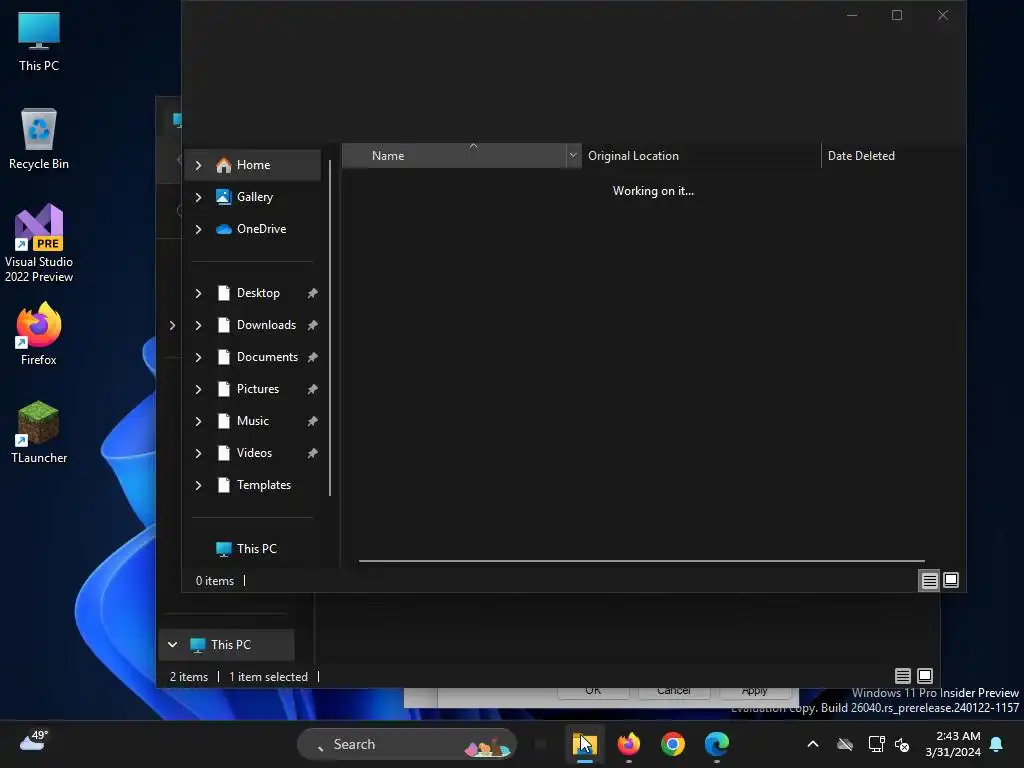Image resolution: width=1024 pixels, height=768 pixels.
Task: Sort by the Name column header
Action: tap(454, 156)
